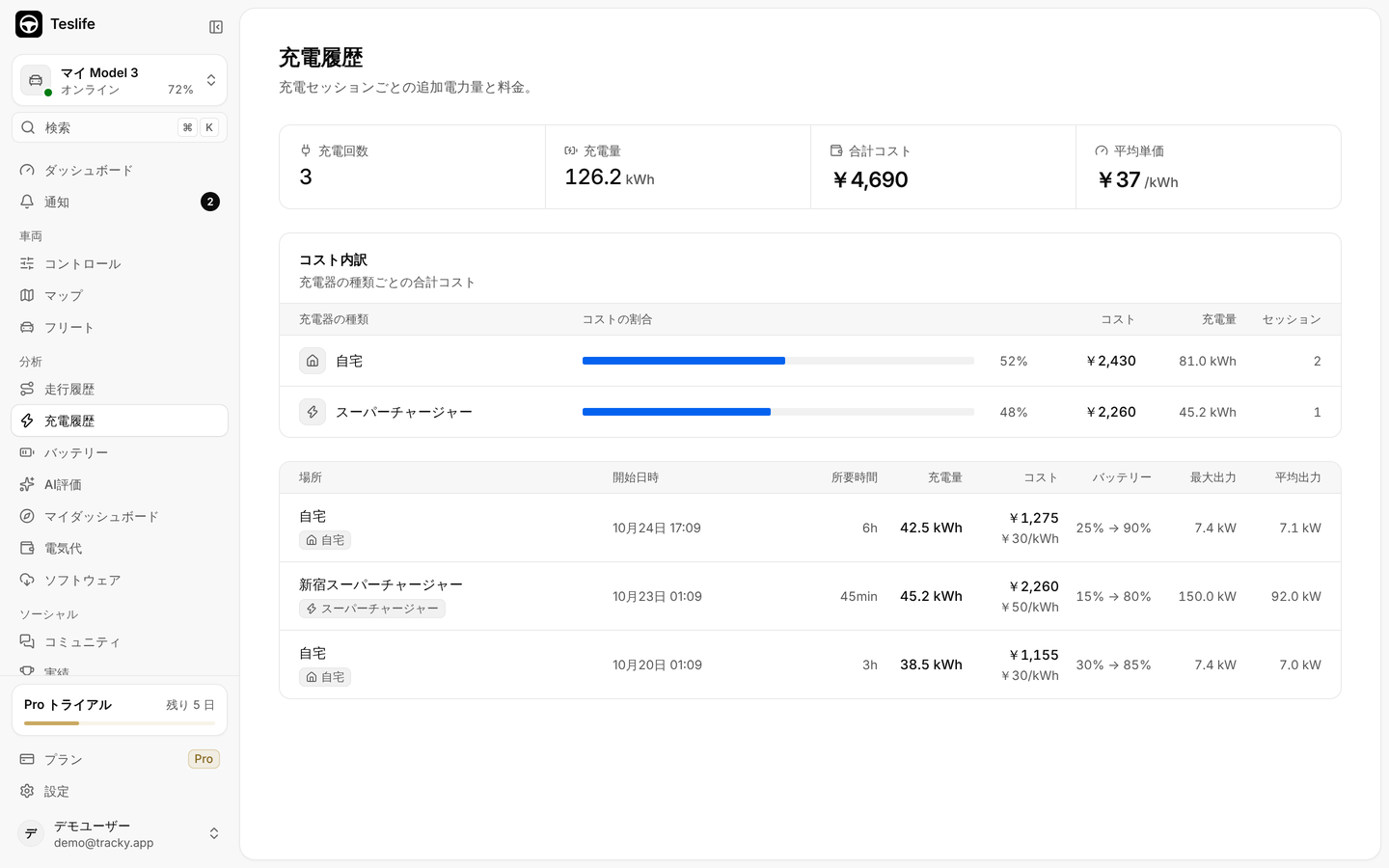Click the 自宅 tag in the 10月24日 row
Image resolution: width=1389 pixels, height=868 pixels.
click(x=325, y=540)
